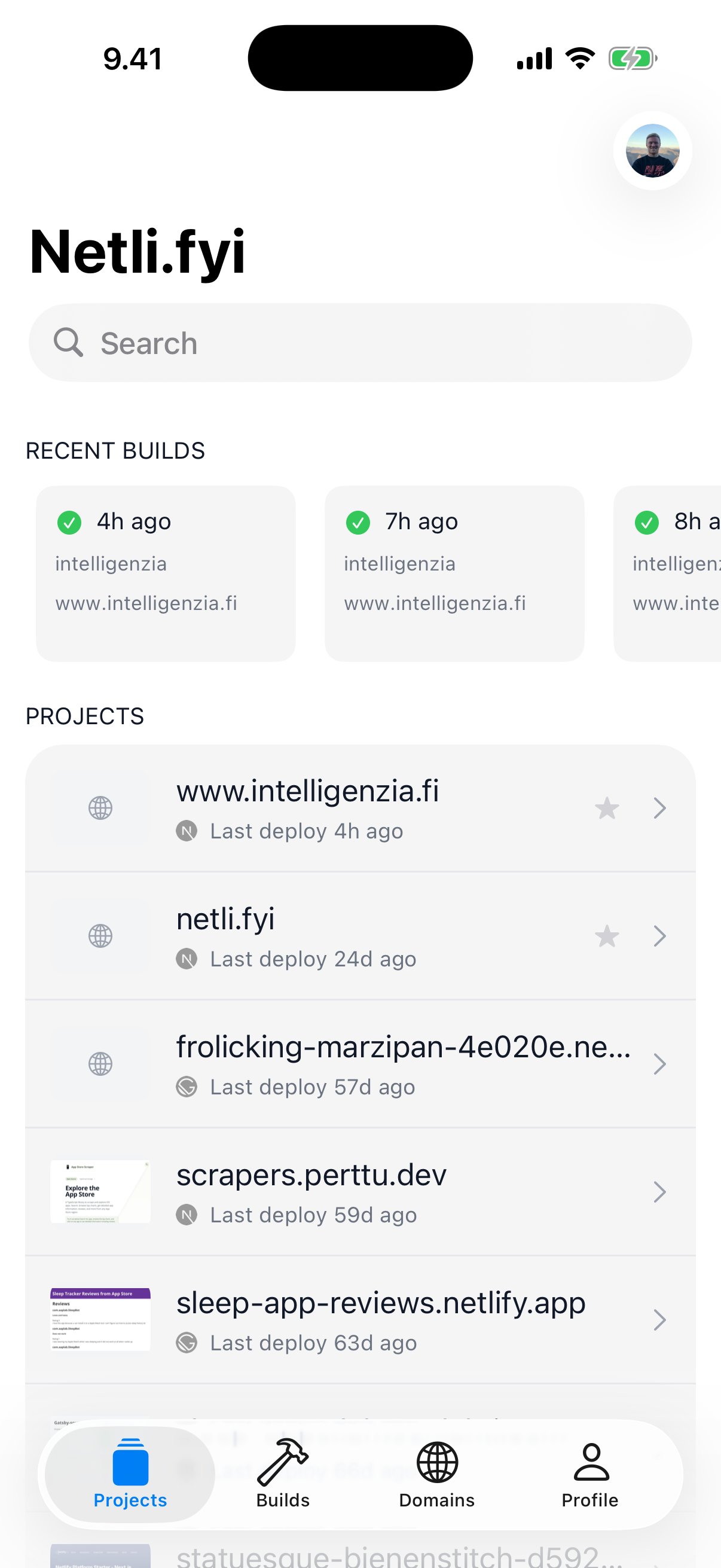Screen dimensions: 721x1568
Task: Tap the Domains globe icon
Action: click(x=436, y=1462)
